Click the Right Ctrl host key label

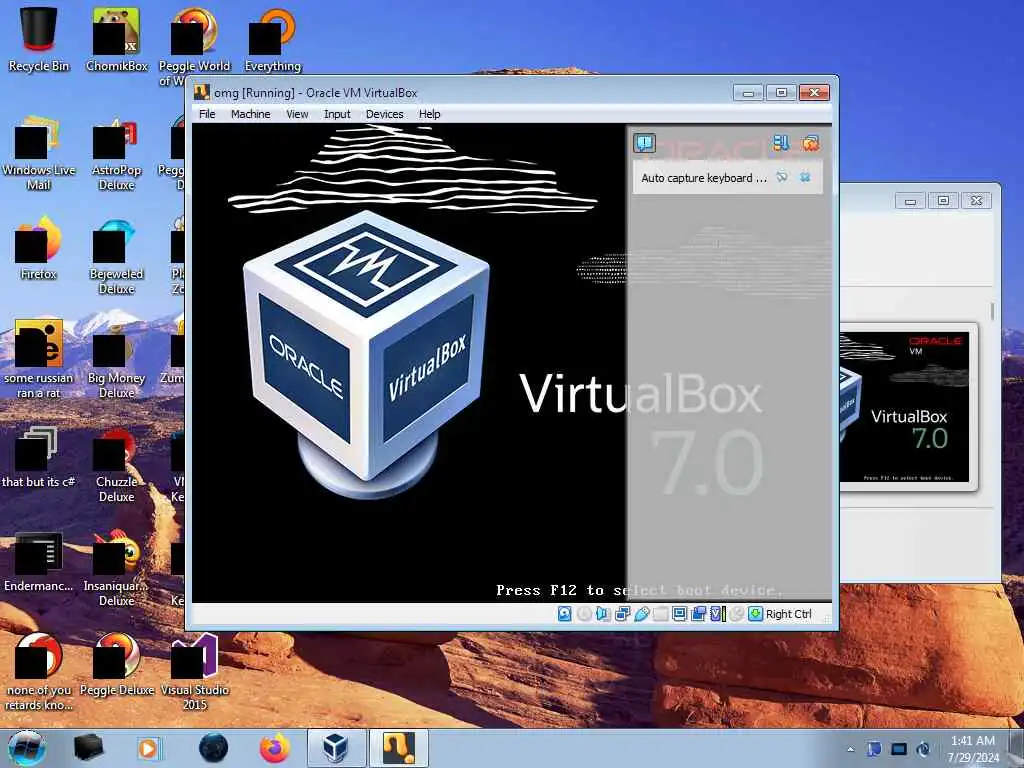click(788, 614)
